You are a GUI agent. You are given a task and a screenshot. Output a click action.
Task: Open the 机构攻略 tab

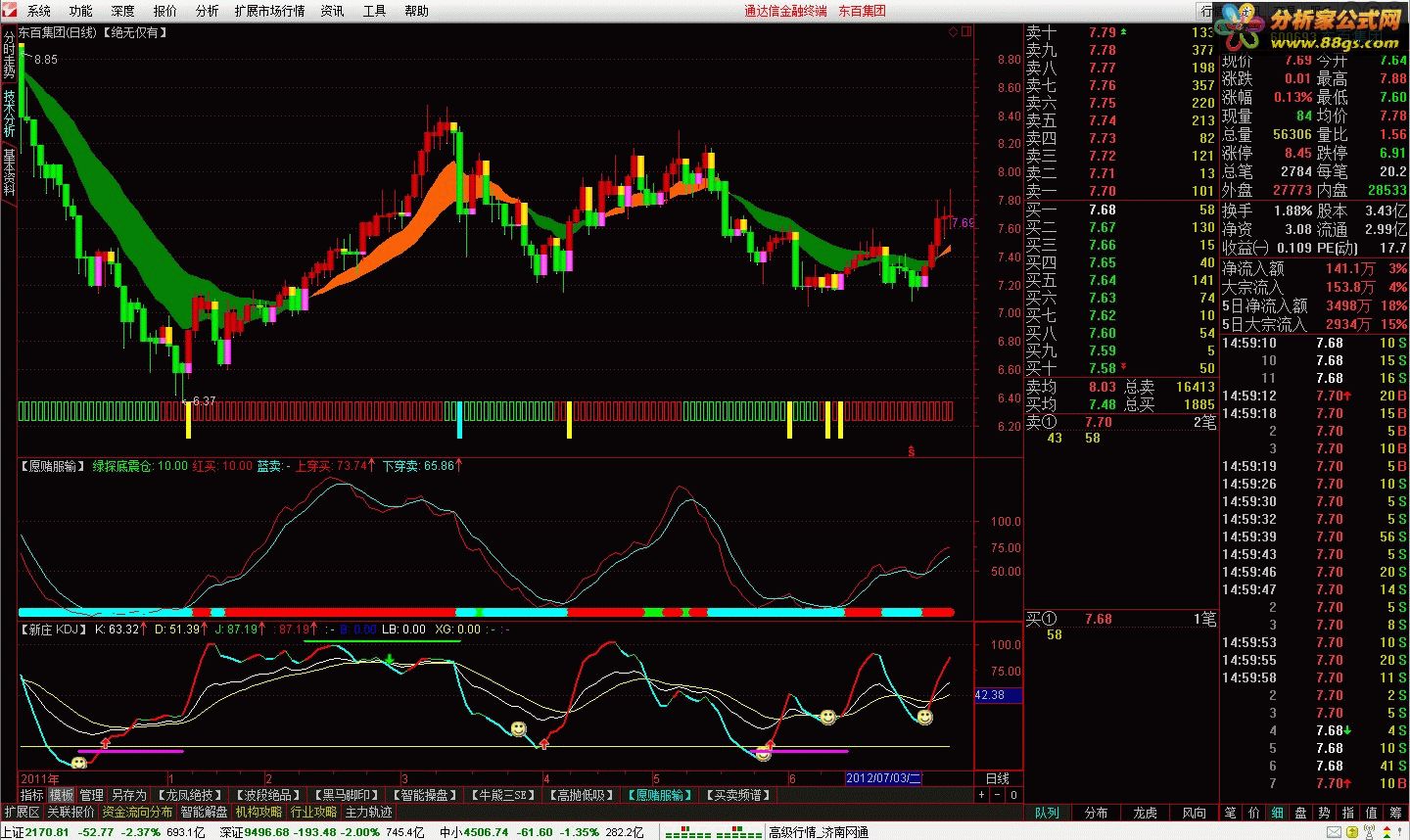point(258,812)
